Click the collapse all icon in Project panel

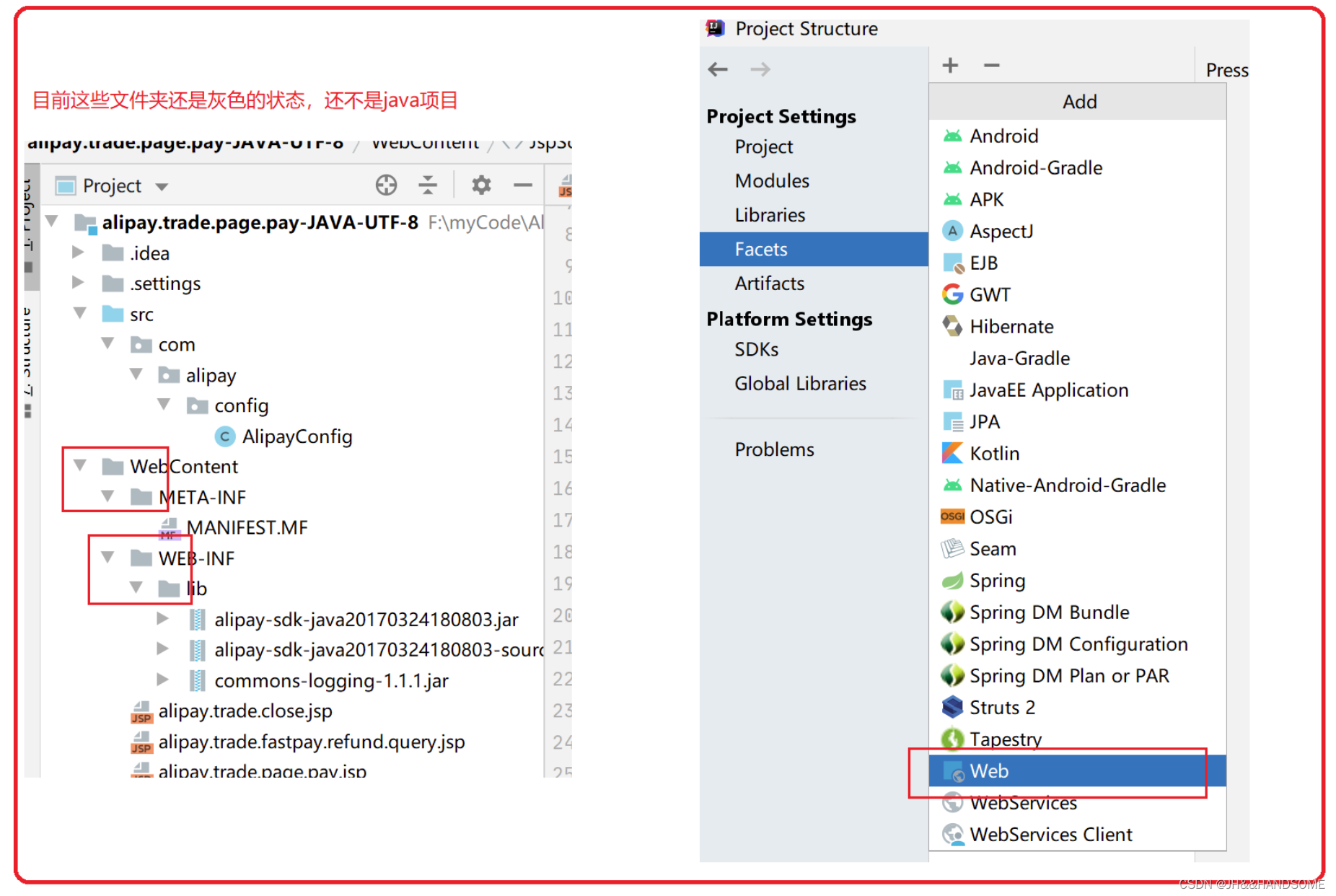tap(428, 185)
